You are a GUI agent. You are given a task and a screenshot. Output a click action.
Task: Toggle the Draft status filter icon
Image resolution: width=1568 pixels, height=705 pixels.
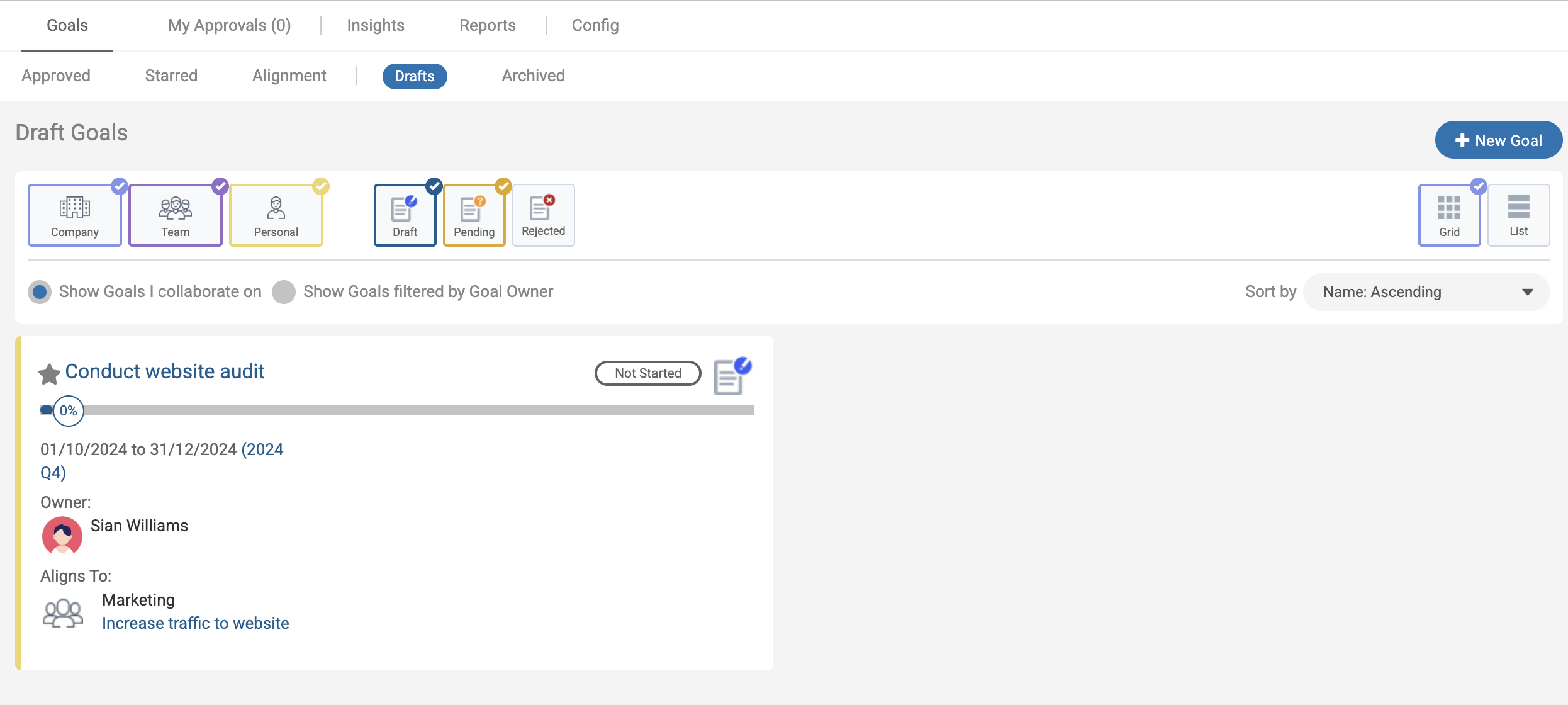click(x=405, y=215)
